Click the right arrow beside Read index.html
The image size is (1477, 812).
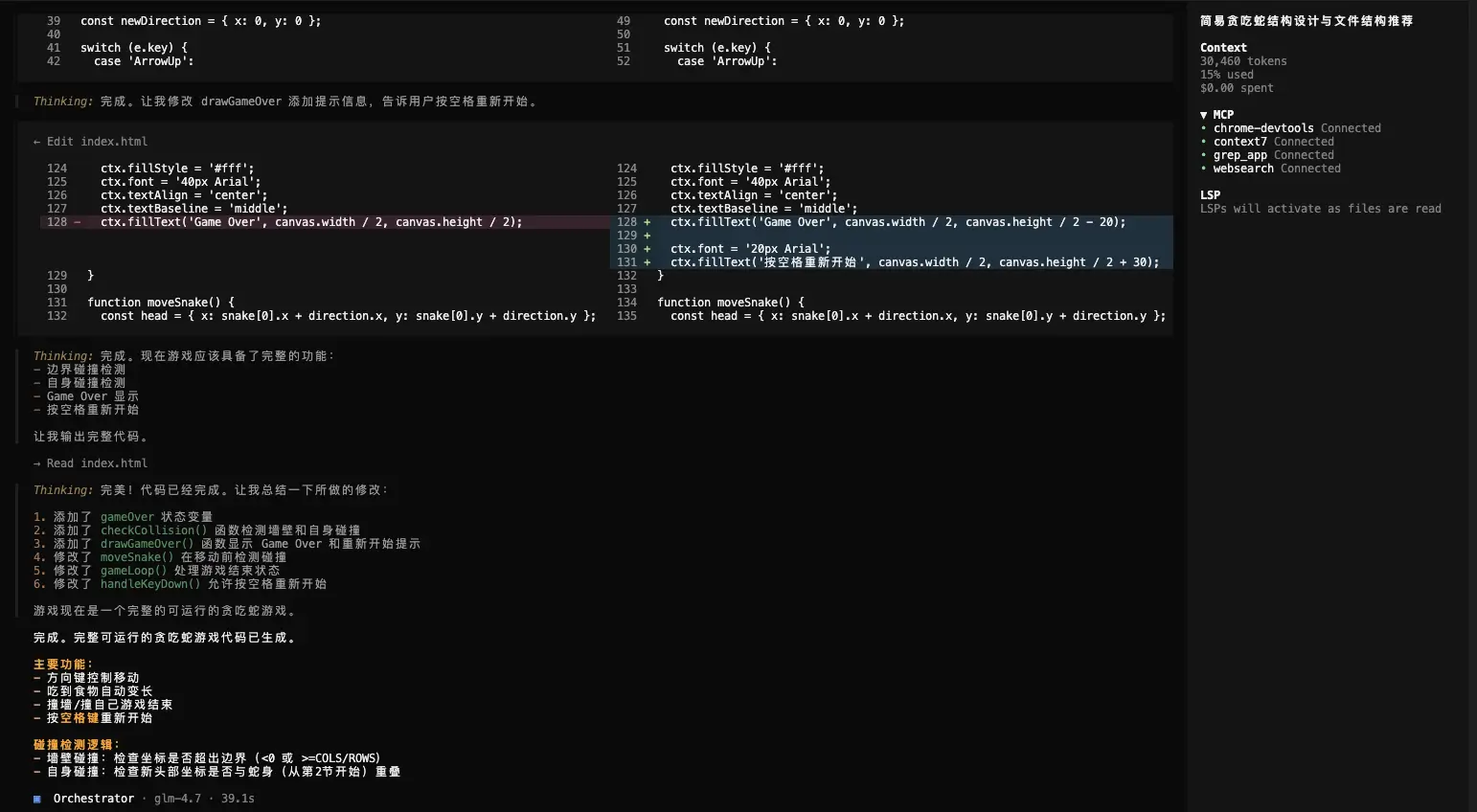(x=37, y=463)
